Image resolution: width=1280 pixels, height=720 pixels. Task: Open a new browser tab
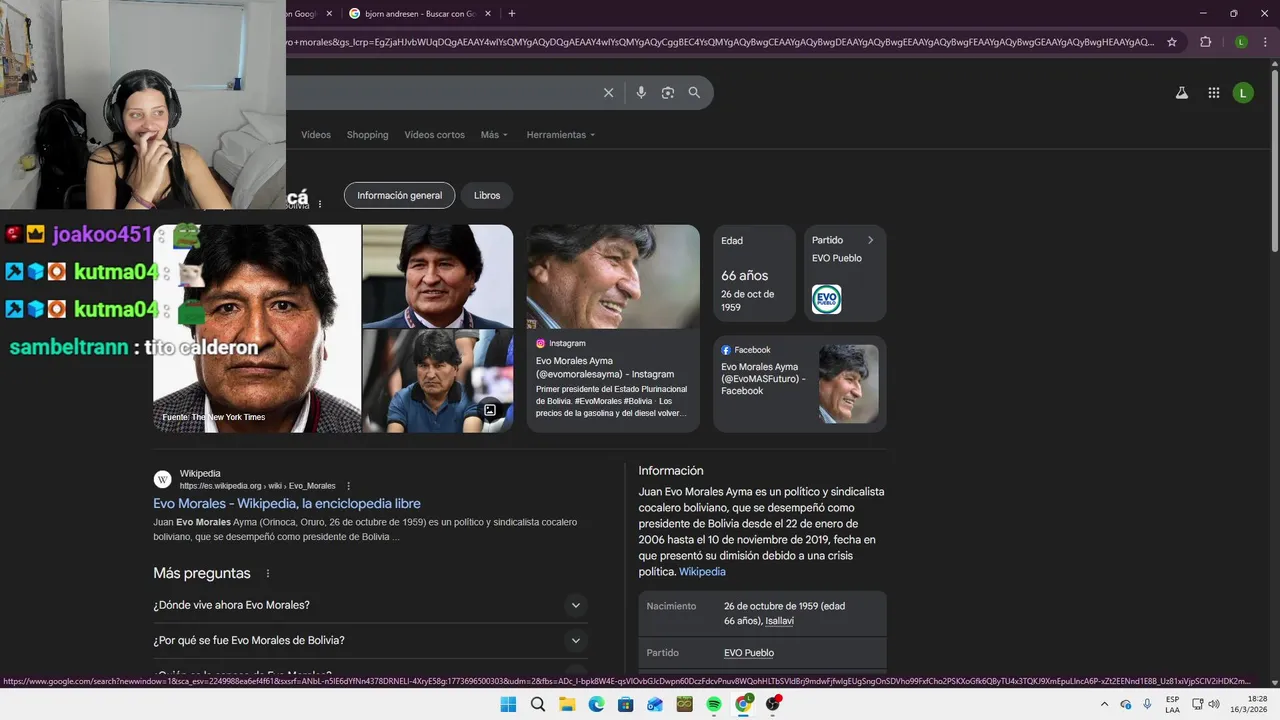coord(512,13)
